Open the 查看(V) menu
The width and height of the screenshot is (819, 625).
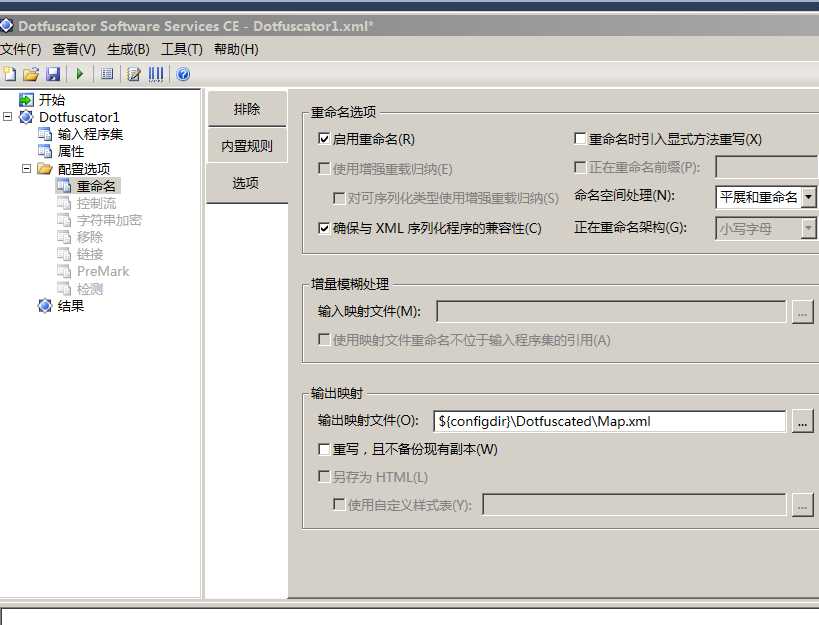[74, 49]
